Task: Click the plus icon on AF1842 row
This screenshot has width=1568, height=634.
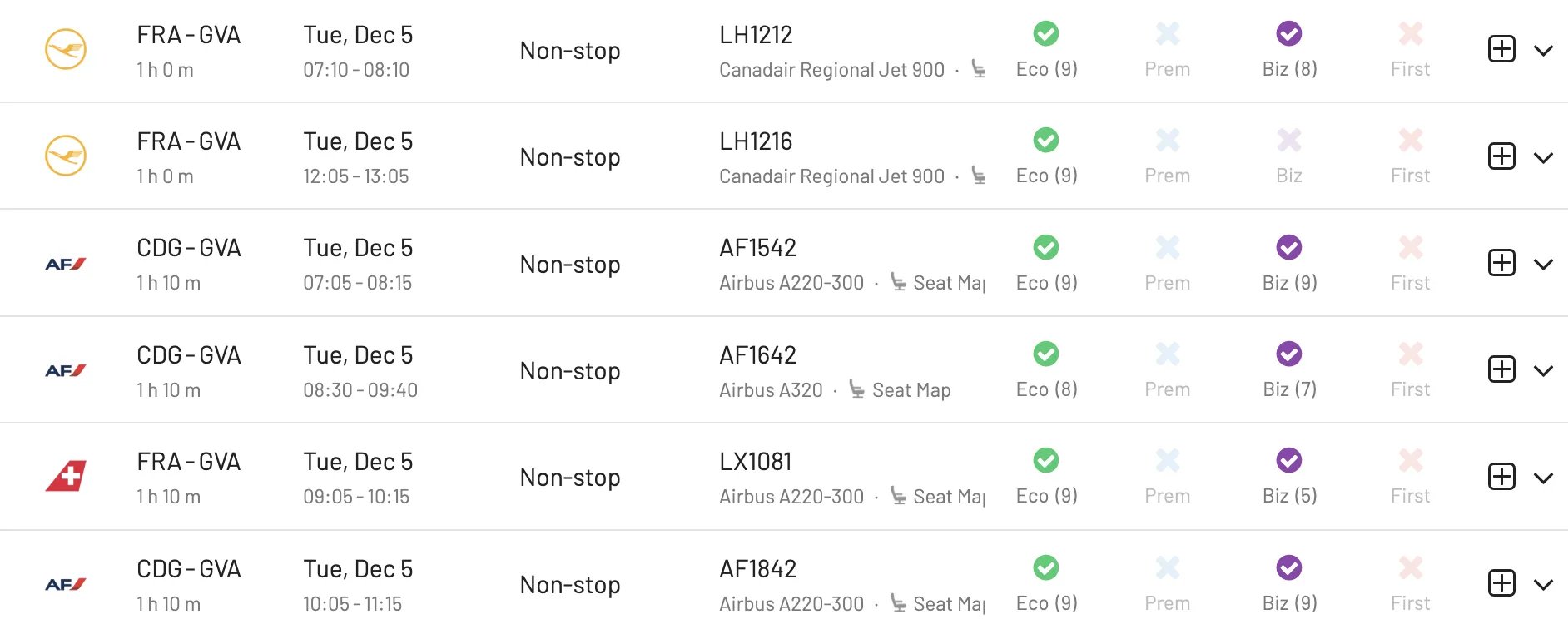Action: (x=1501, y=583)
